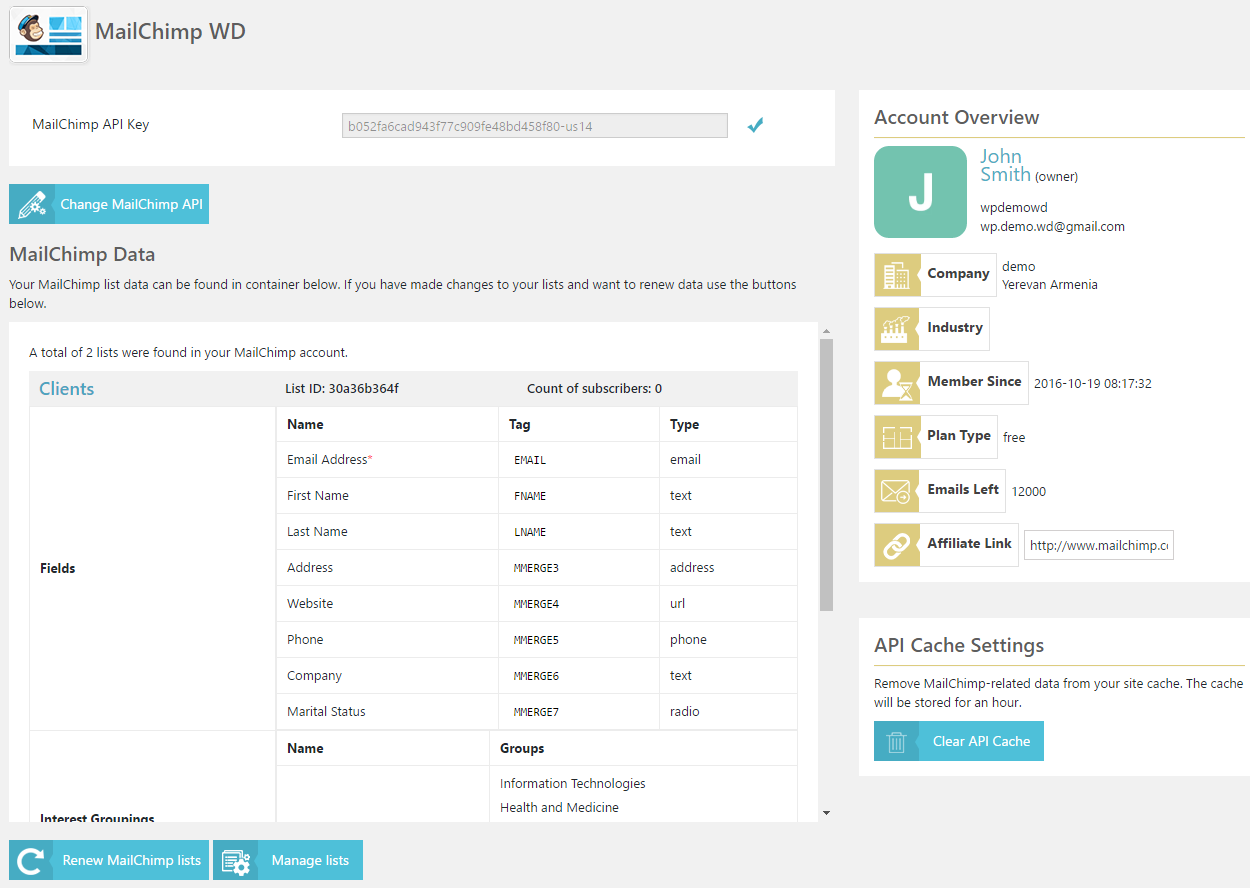This screenshot has height=888, width=1250.
Task: Click Health and Medicine group entry
Action: point(559,808)
